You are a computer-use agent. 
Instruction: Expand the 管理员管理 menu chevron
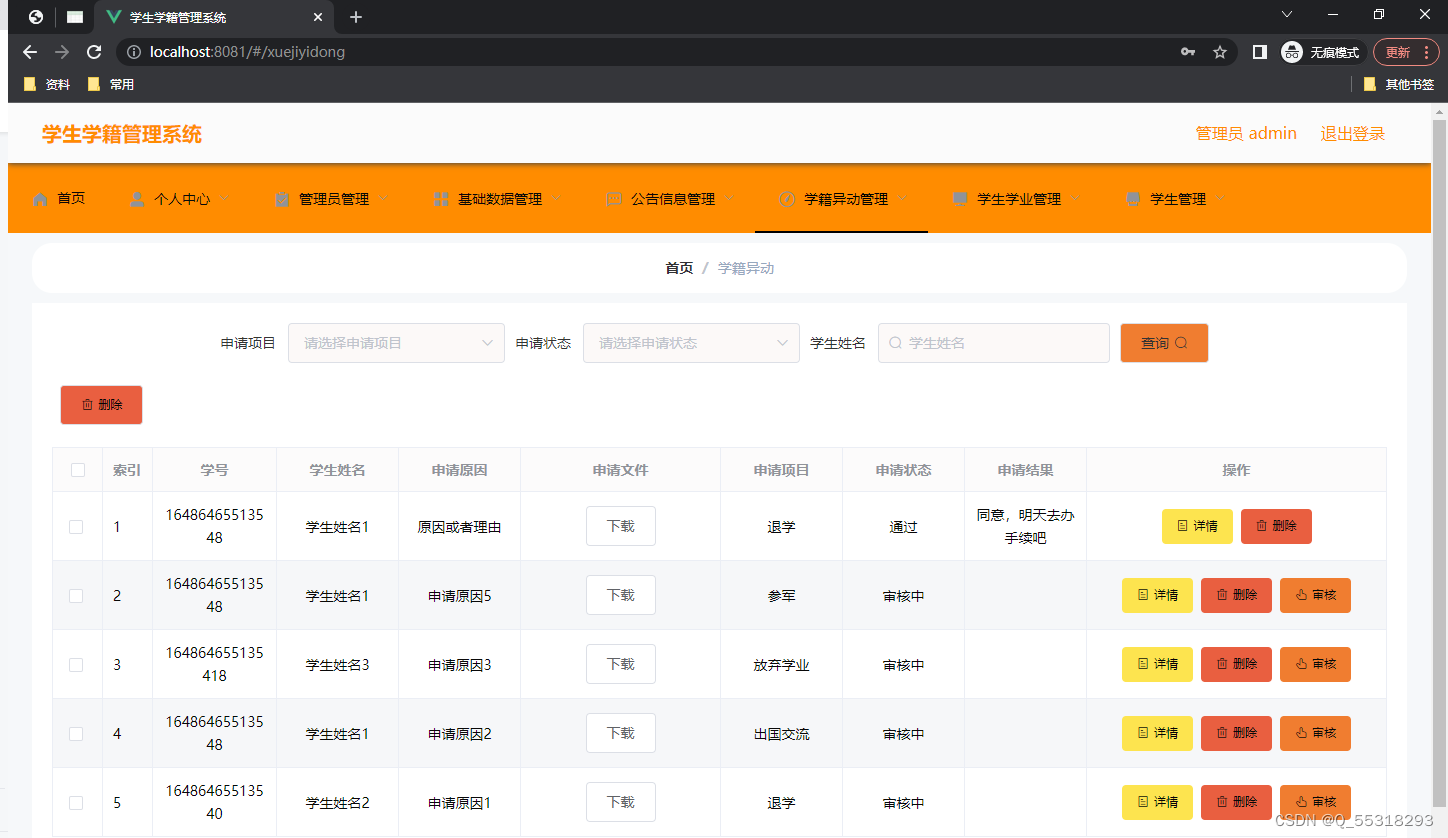click(384, 199)
